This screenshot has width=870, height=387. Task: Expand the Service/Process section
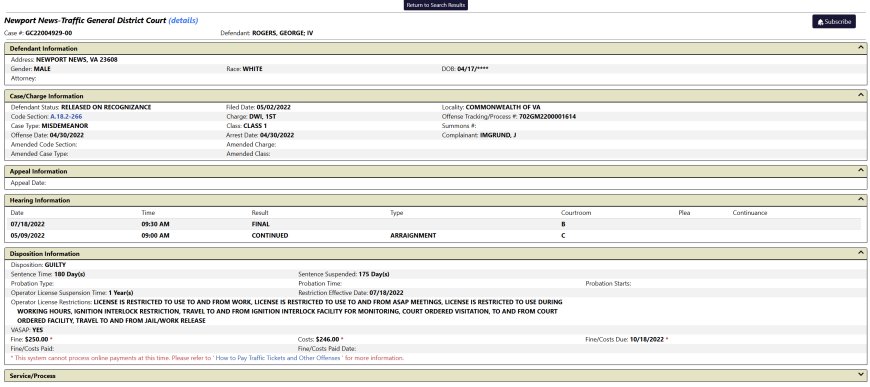coord(861,375)
